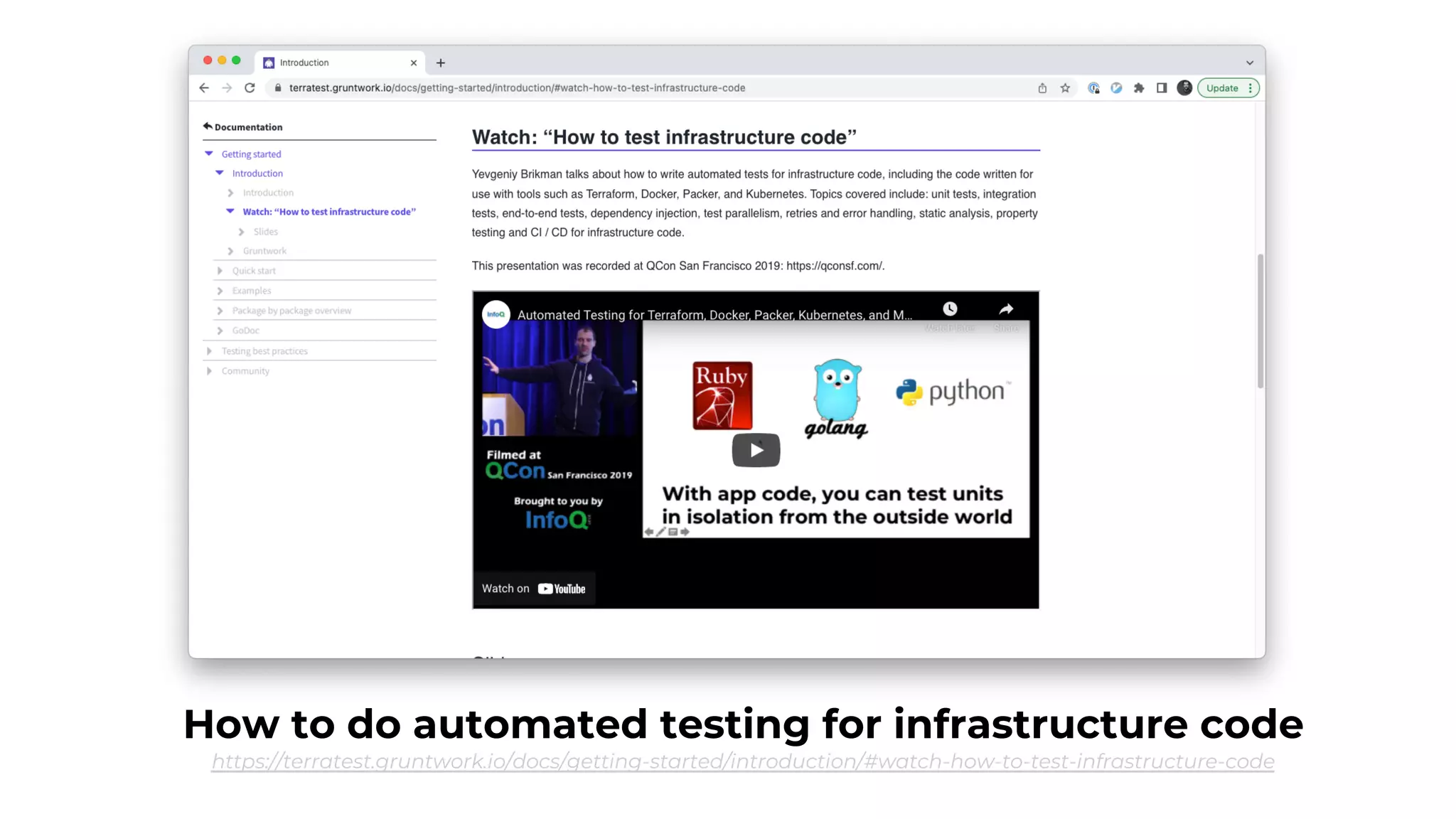Click the terratest URL link below the heading
The height and width of the screenshot is (819, 1456).
[x=742, y=761]
